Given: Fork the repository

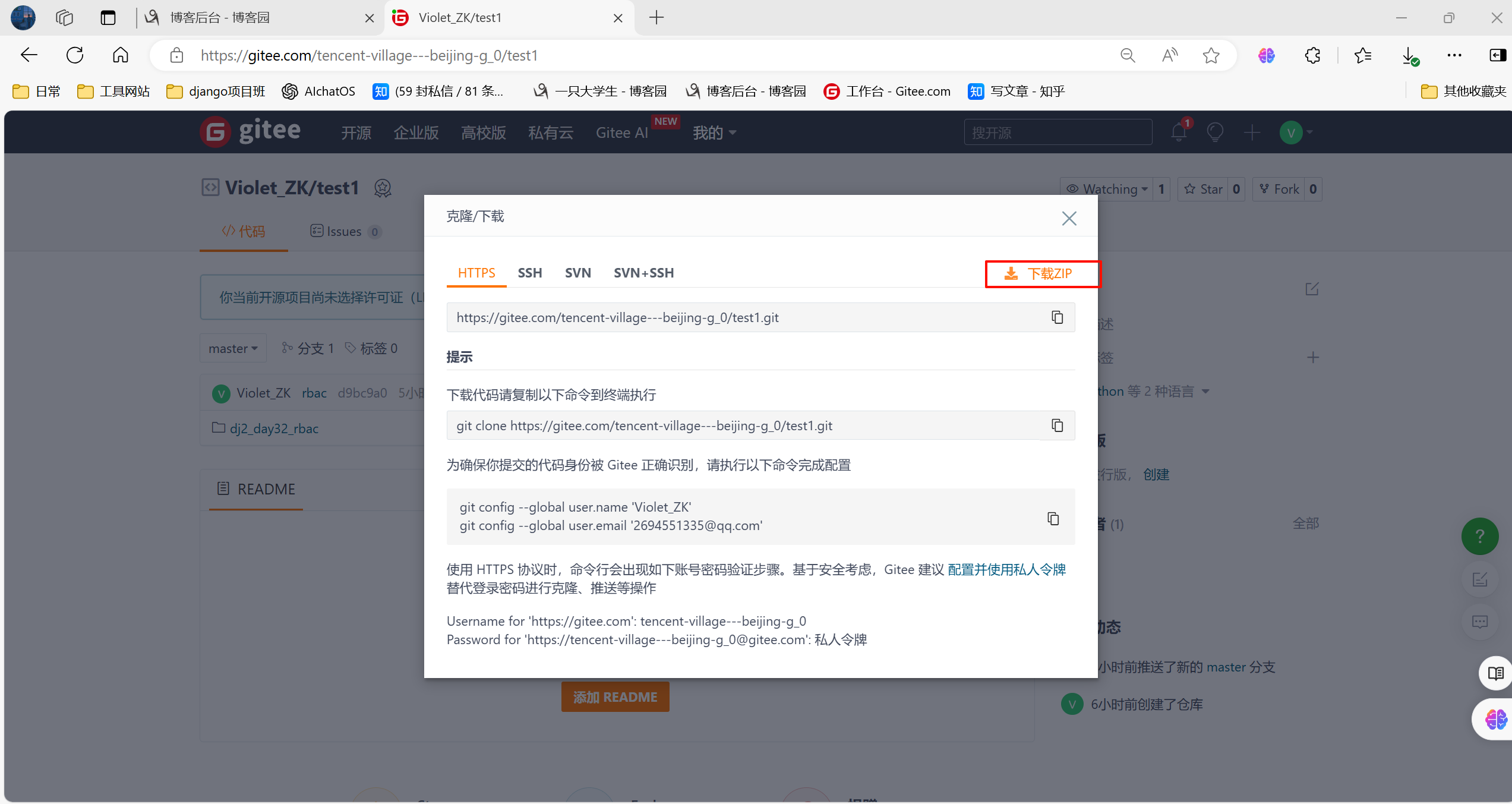Looking at the screenshot, I should pyautogui.click(x=1279, y=189).
